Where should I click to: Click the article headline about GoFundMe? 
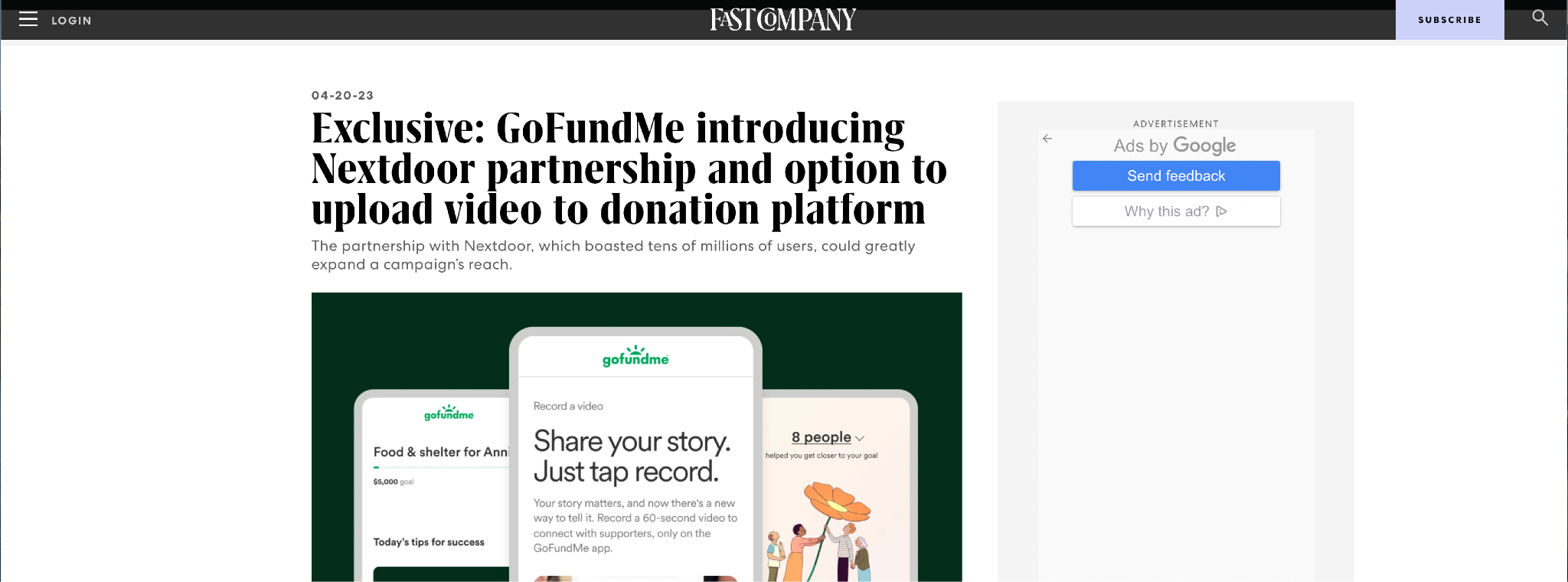pyautogui.click(x=629, y=168)
